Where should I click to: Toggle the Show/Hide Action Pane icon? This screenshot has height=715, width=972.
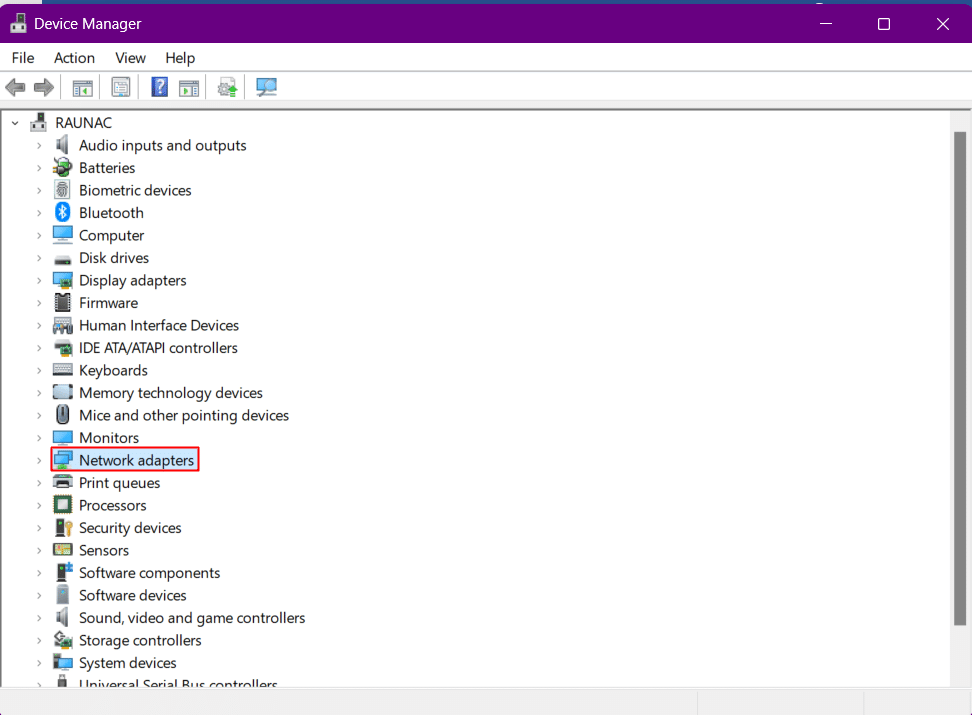click(189, 87)
